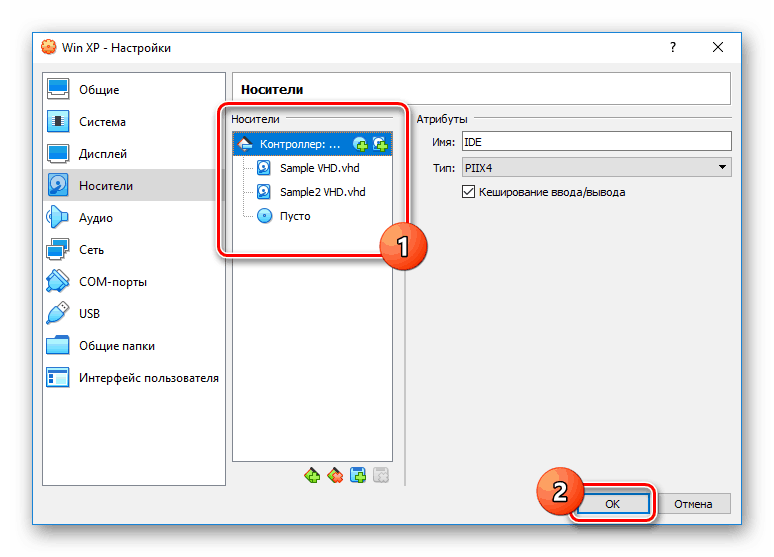
Task: Click the VirtualBox gear icon in title bar
Action: point(48,47)
